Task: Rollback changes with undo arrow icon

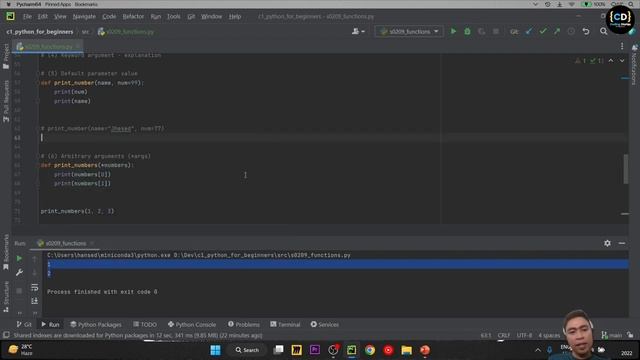Action: click(x=586, y=31)
